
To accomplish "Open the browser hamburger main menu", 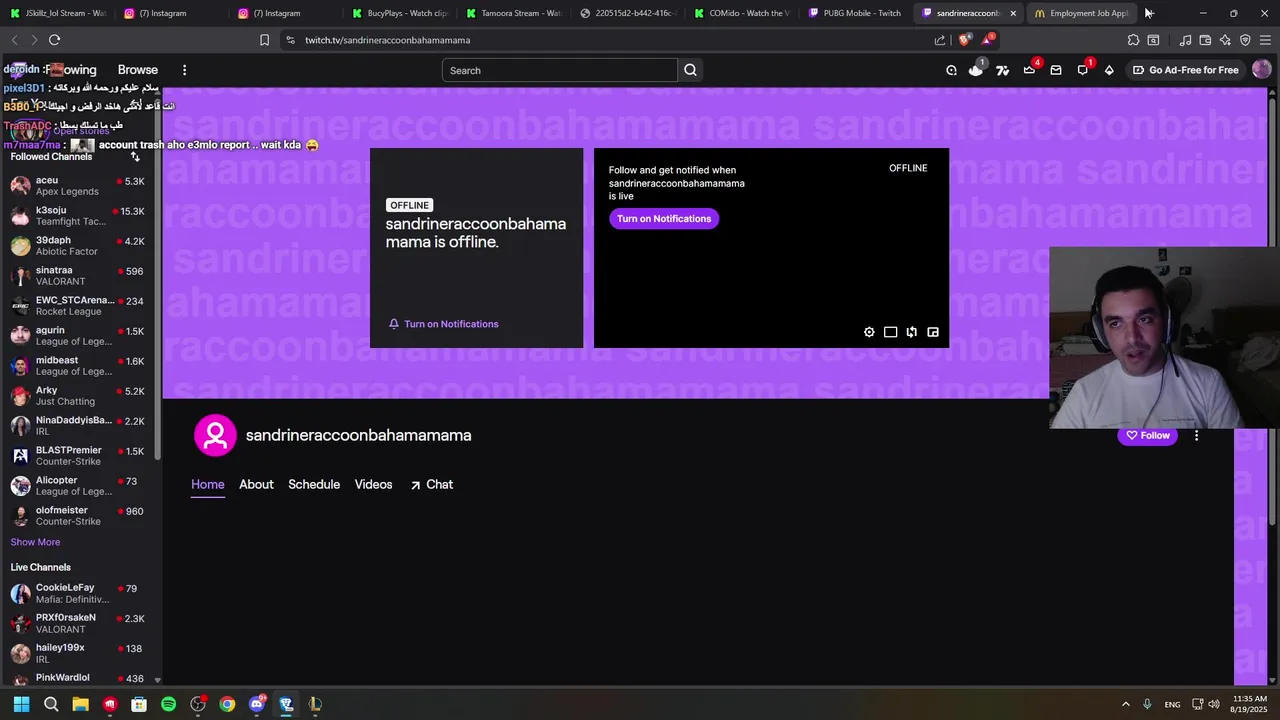I will (x=1266, y=40).
